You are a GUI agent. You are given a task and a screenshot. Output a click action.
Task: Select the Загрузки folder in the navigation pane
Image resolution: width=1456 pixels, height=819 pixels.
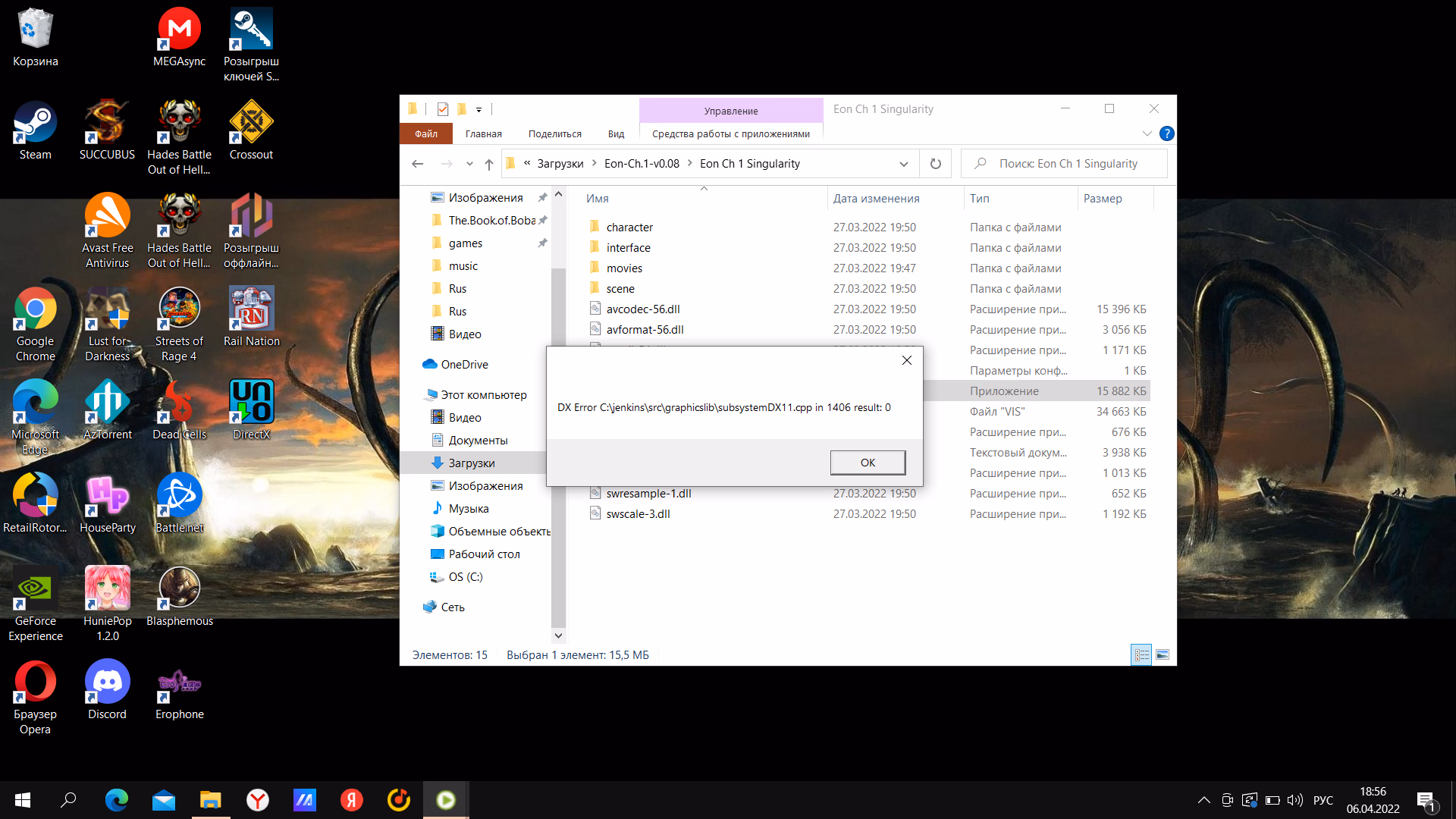click(471, 463)
